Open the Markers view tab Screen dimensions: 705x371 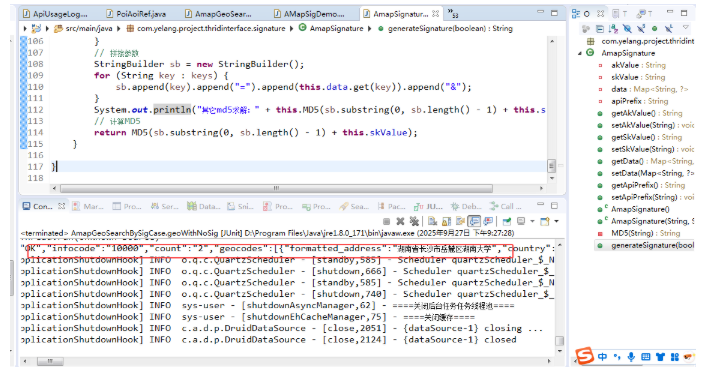pyautogui.click(x=88, y=206)
